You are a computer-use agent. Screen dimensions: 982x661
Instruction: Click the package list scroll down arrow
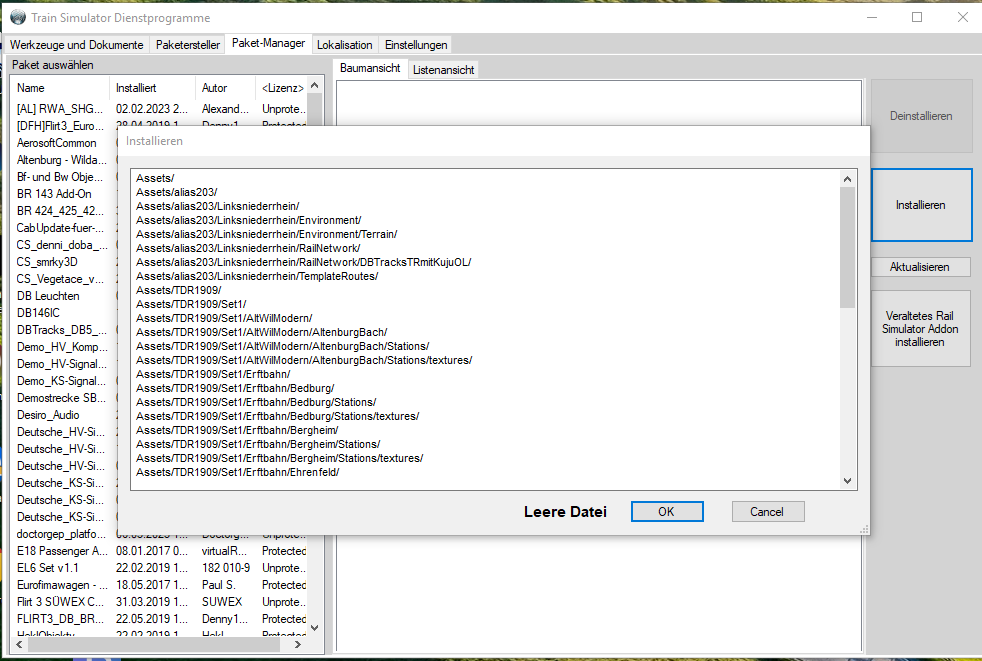click(314, 628)
